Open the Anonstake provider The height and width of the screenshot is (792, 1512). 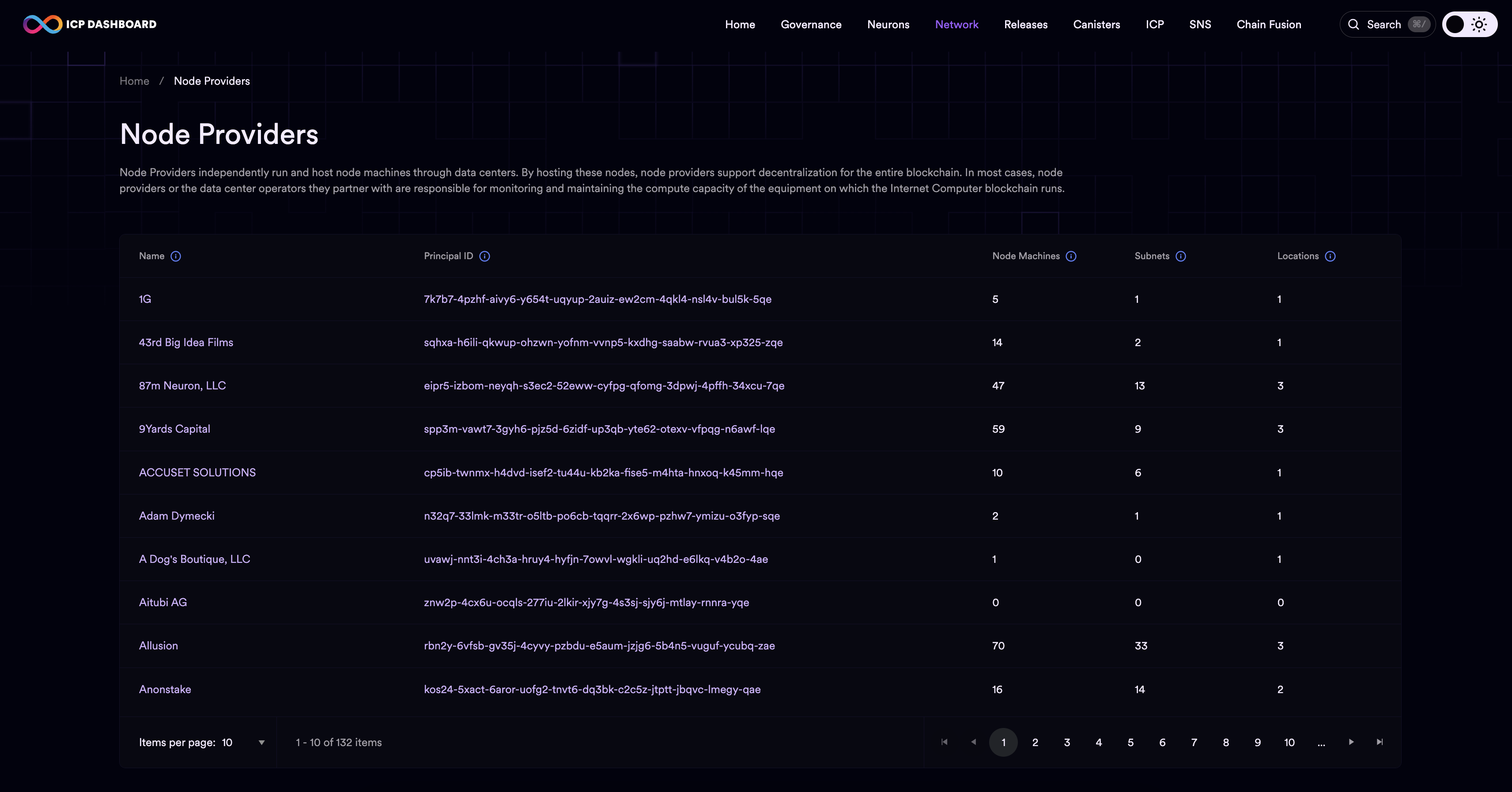pos(165,690)
